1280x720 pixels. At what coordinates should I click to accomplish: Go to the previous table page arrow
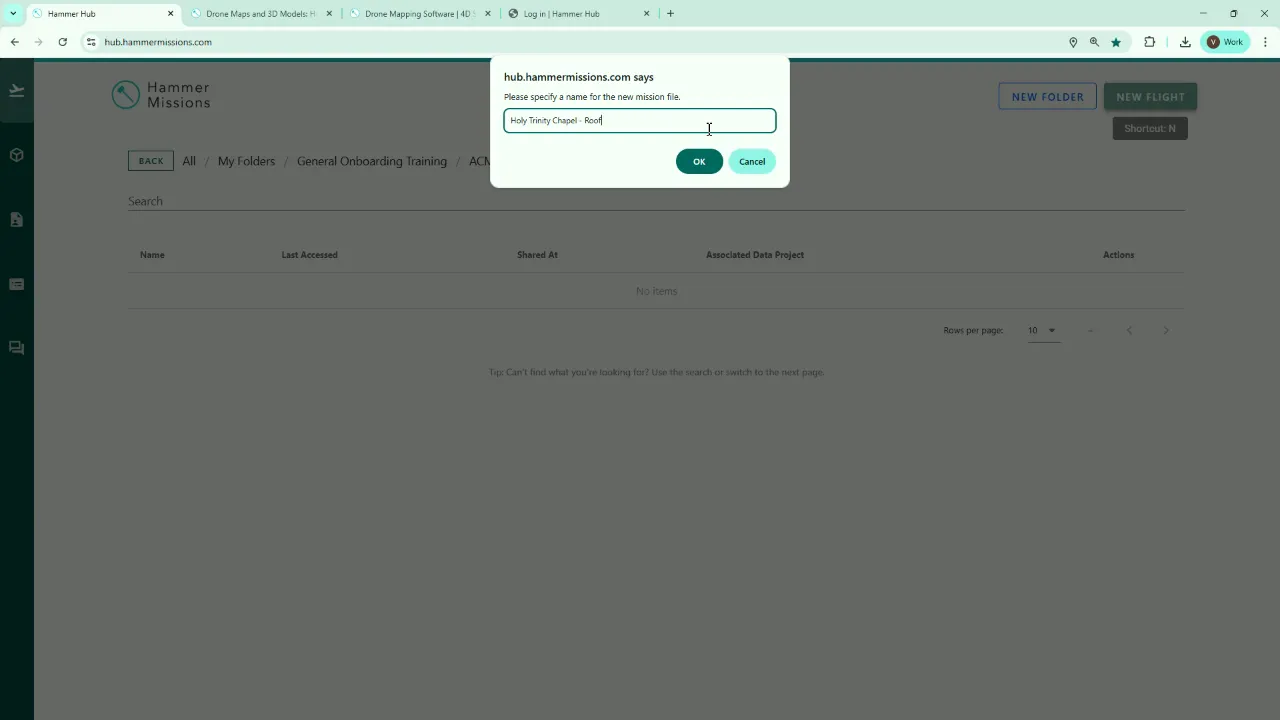(1129, 331)
